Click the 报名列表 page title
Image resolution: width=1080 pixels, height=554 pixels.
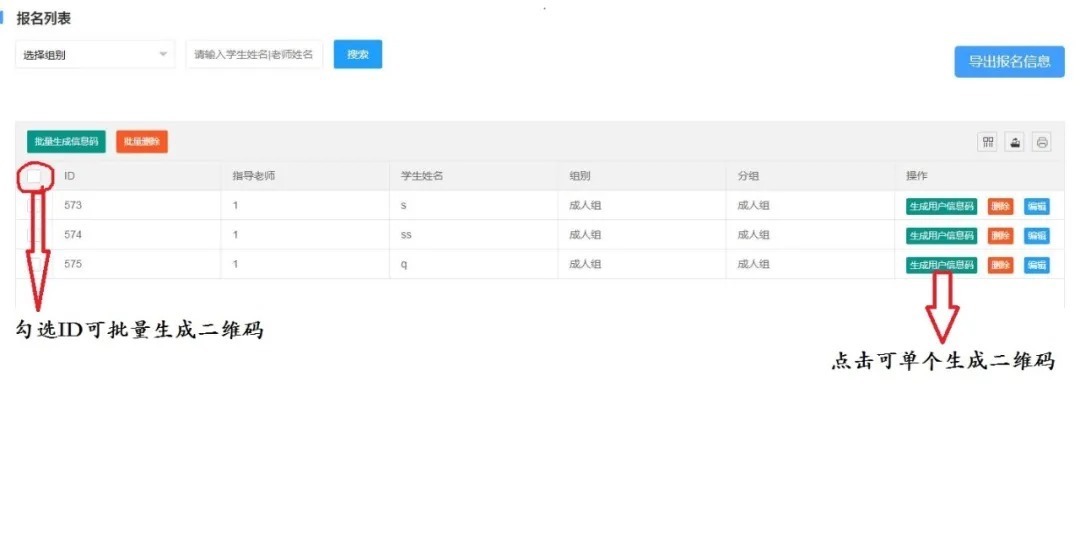point(43,19)
